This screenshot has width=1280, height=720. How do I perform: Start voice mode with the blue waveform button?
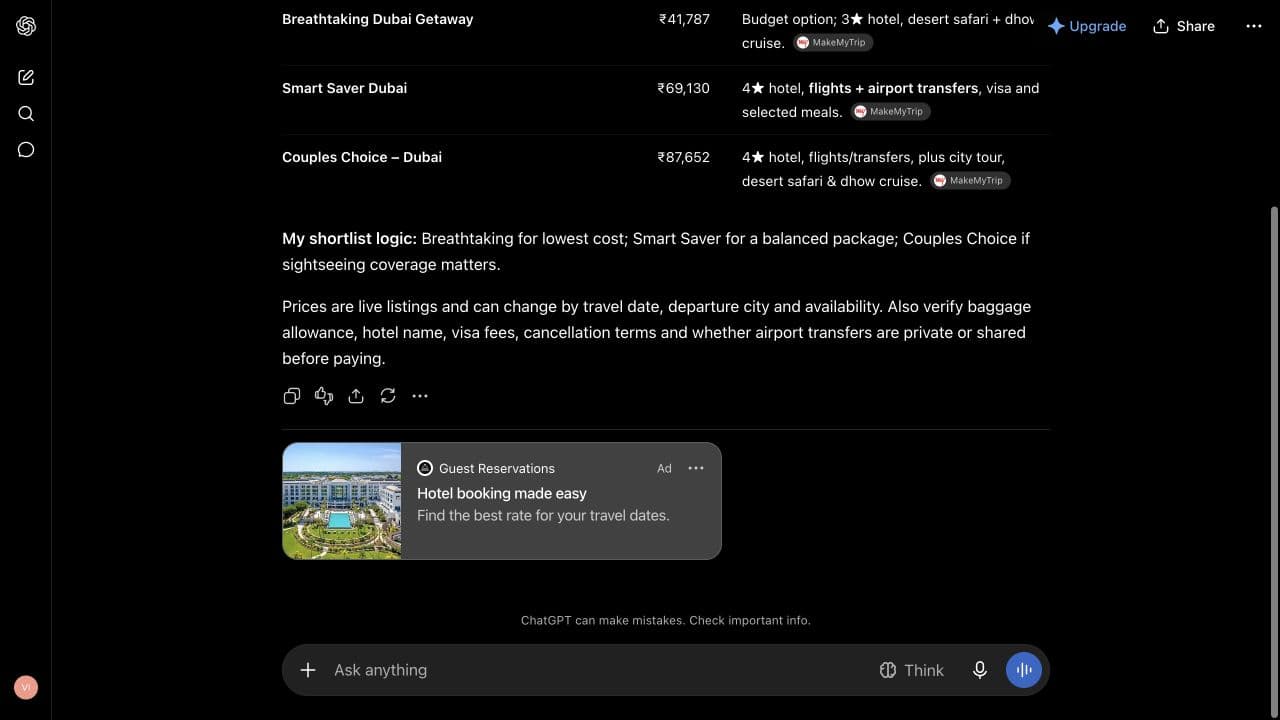click(1024, 670)
